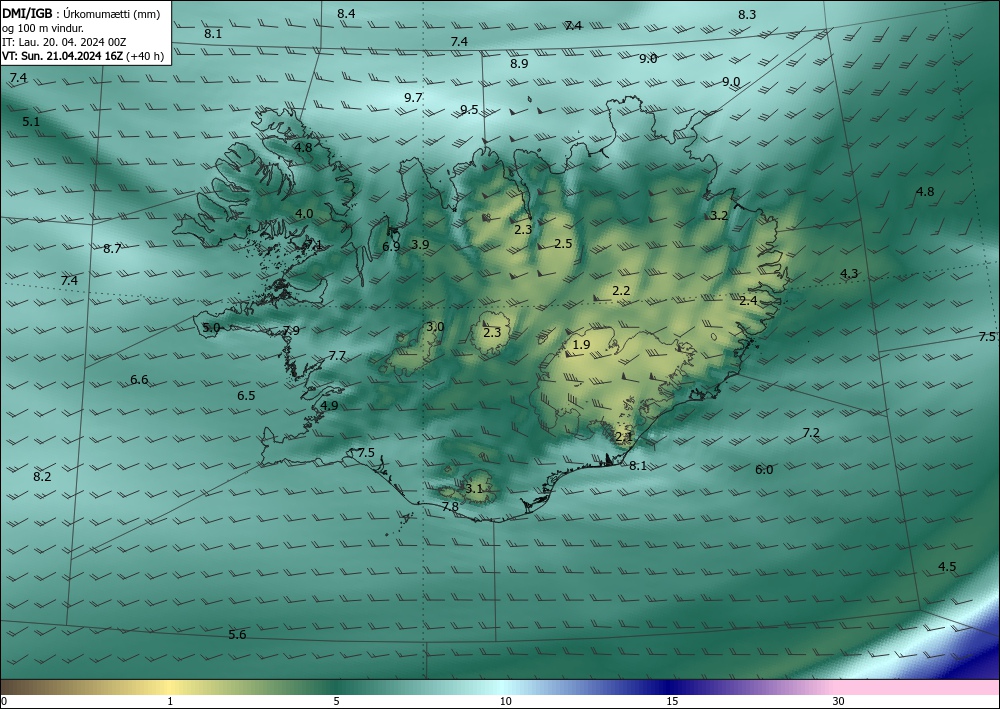
Task: Click the Westfjords value 4.0
Action: (304, 214)
